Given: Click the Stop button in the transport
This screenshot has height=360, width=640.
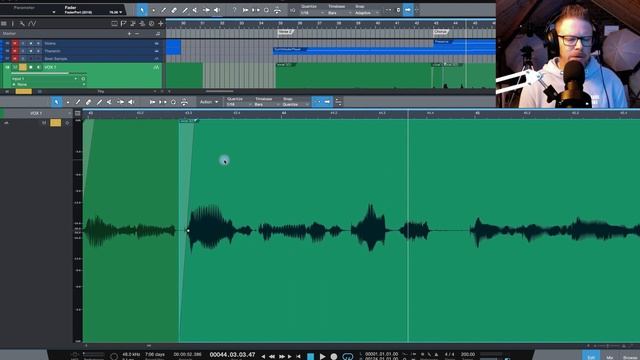Looking at the screenshot, I should (x=311, y=357).
